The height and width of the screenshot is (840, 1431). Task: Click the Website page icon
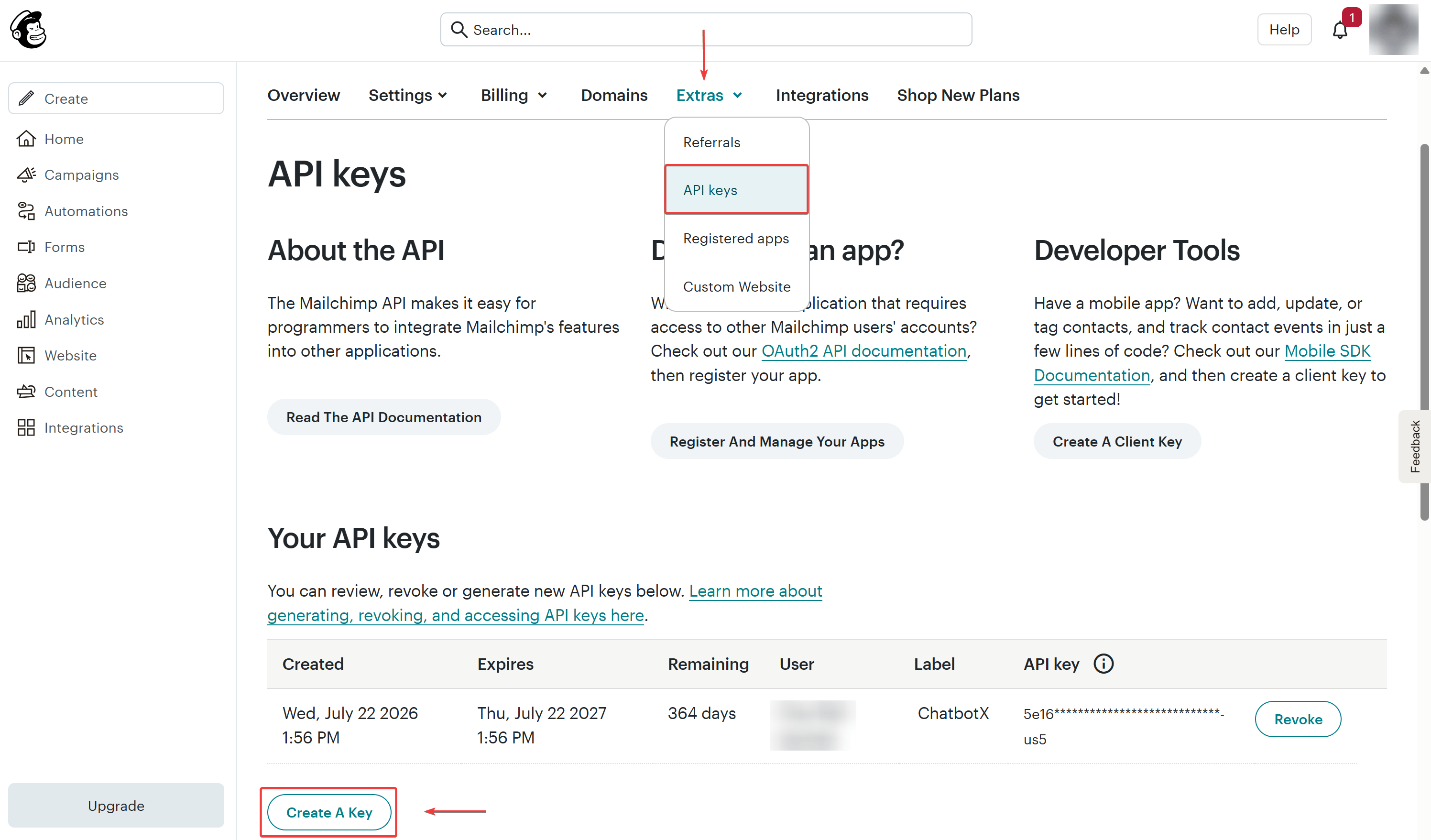click(x=26, y=356)
